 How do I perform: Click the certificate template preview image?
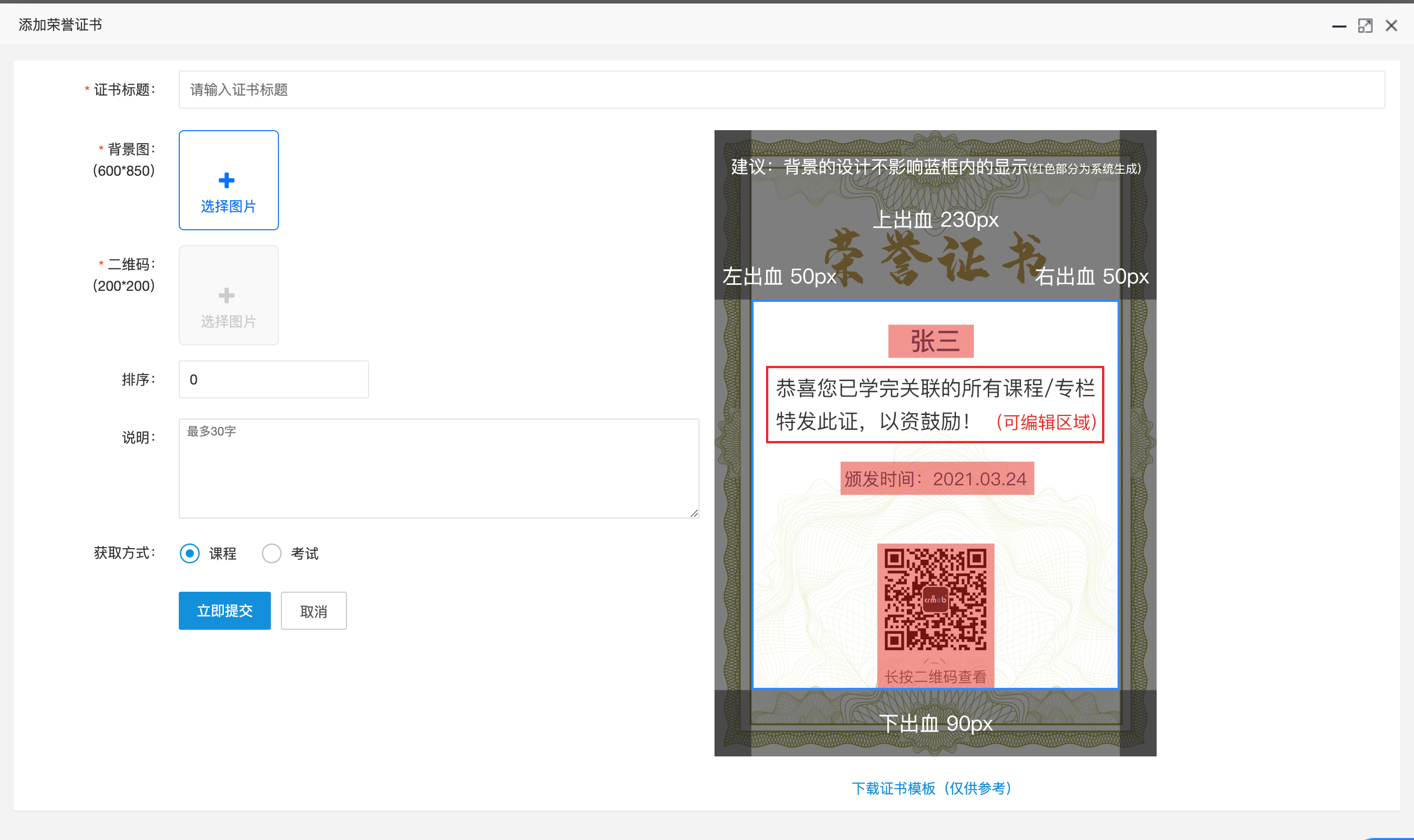pos(935,443)
